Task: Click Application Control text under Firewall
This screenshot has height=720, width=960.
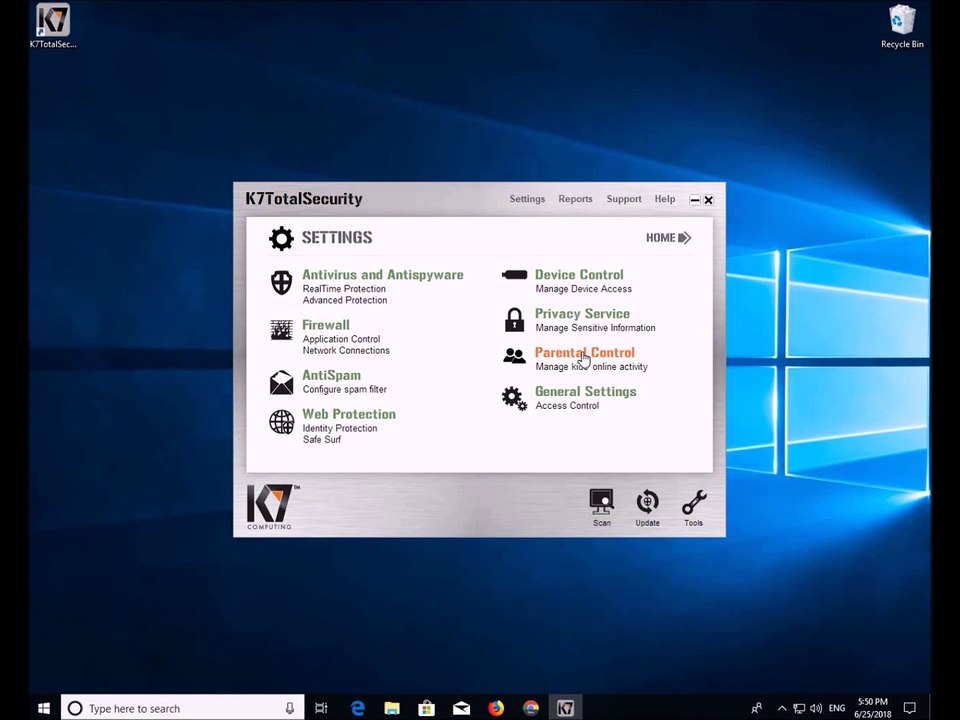Action: point(342,339)
